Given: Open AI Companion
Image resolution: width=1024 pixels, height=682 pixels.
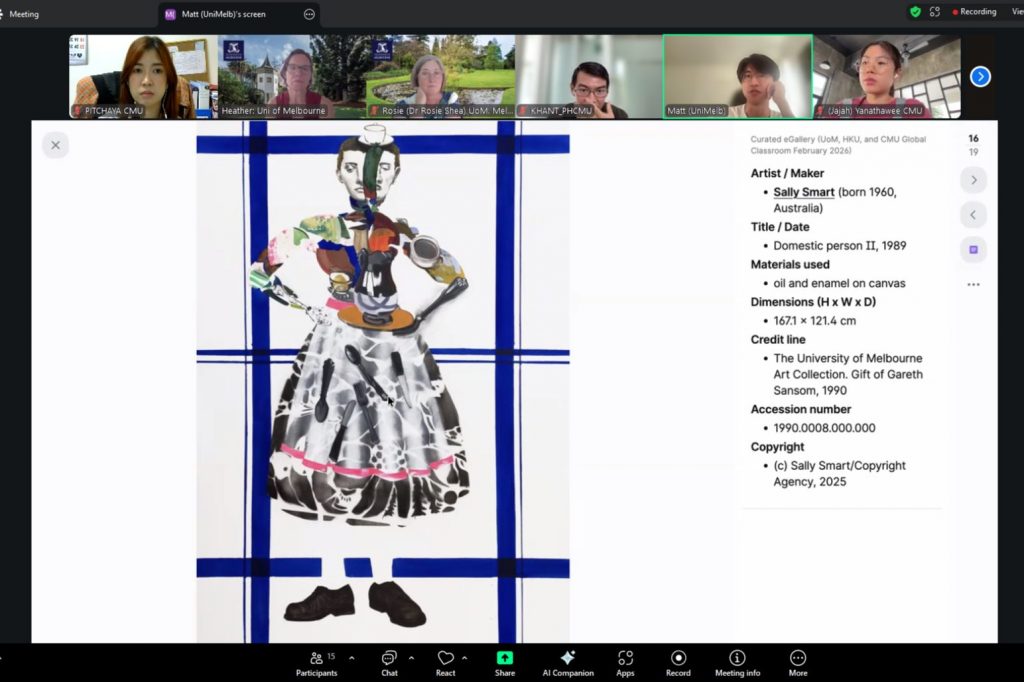Looking at the screenshot, I should click(x=567, y=660).
